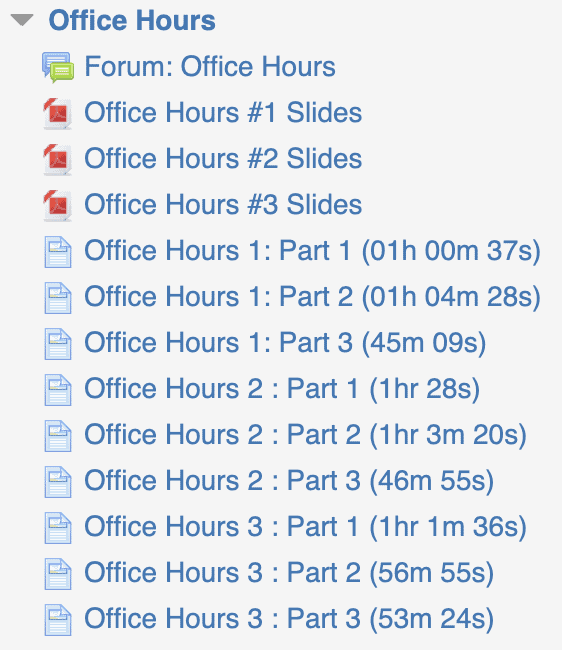
Task: Click PDF icon for Office Hours #2 Slides
Action: pyautogui.click(x=58, y=160)
